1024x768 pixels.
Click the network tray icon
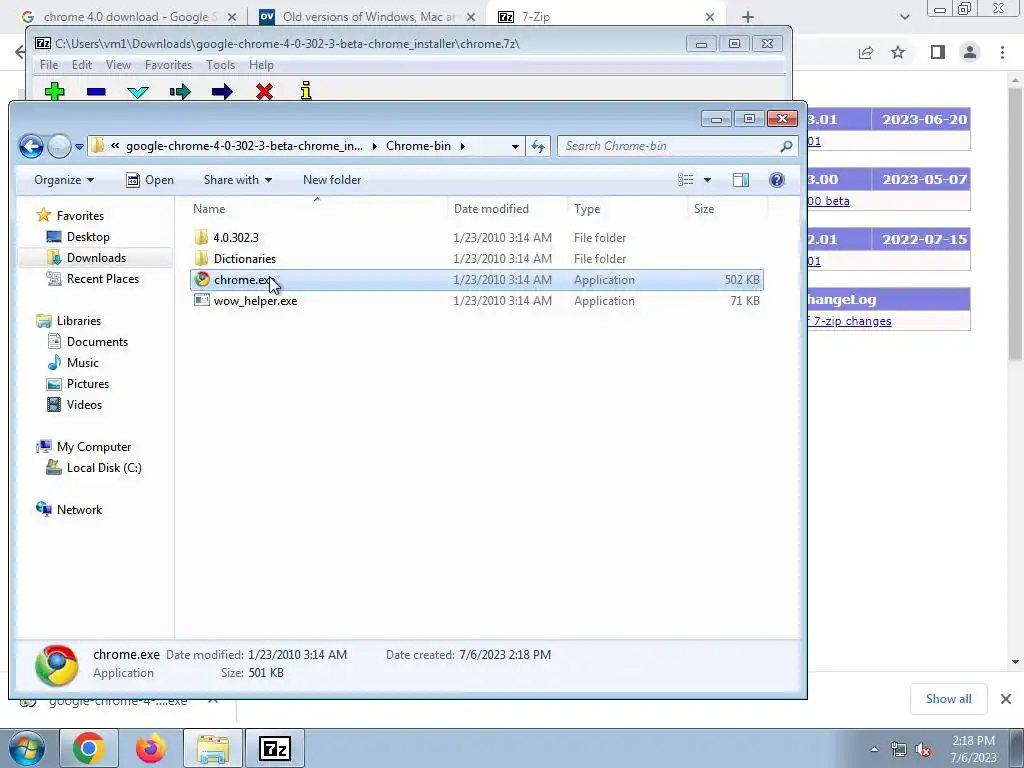coord(899,750)
